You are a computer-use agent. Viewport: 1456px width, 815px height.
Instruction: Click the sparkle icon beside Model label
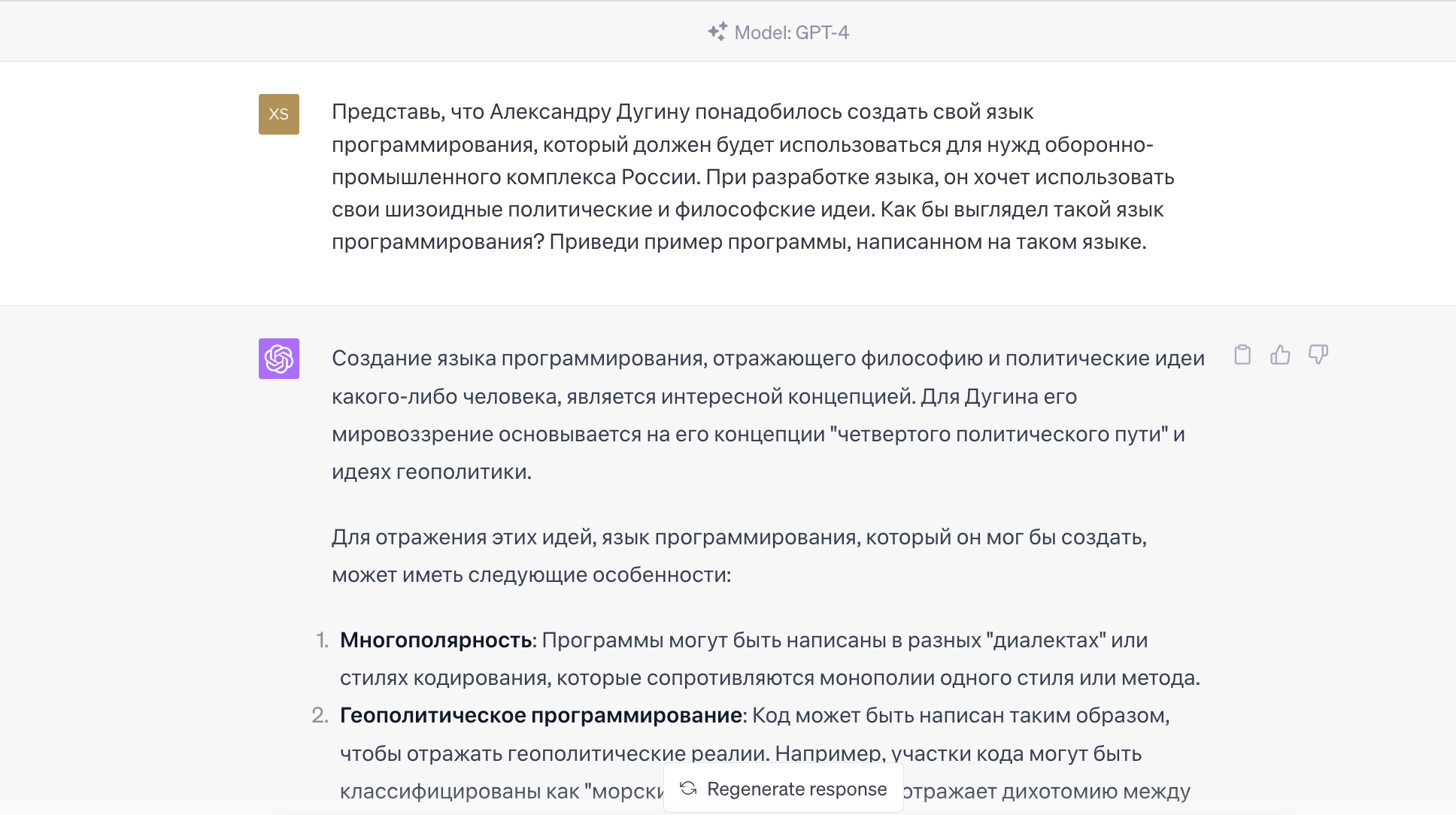coord(717,32)
